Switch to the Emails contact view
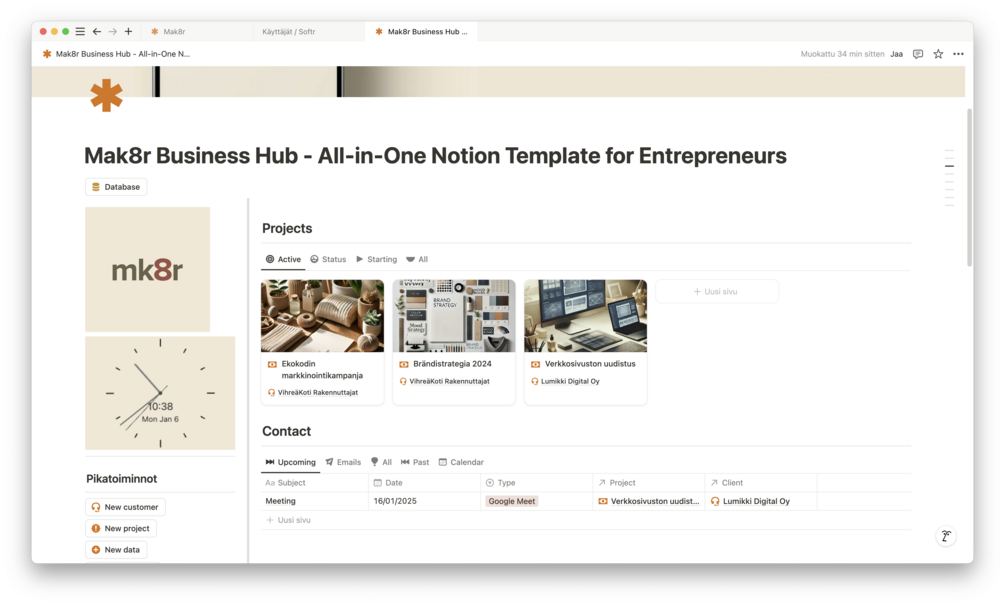This screenshot has width=1005, height=605. point(344,462)
